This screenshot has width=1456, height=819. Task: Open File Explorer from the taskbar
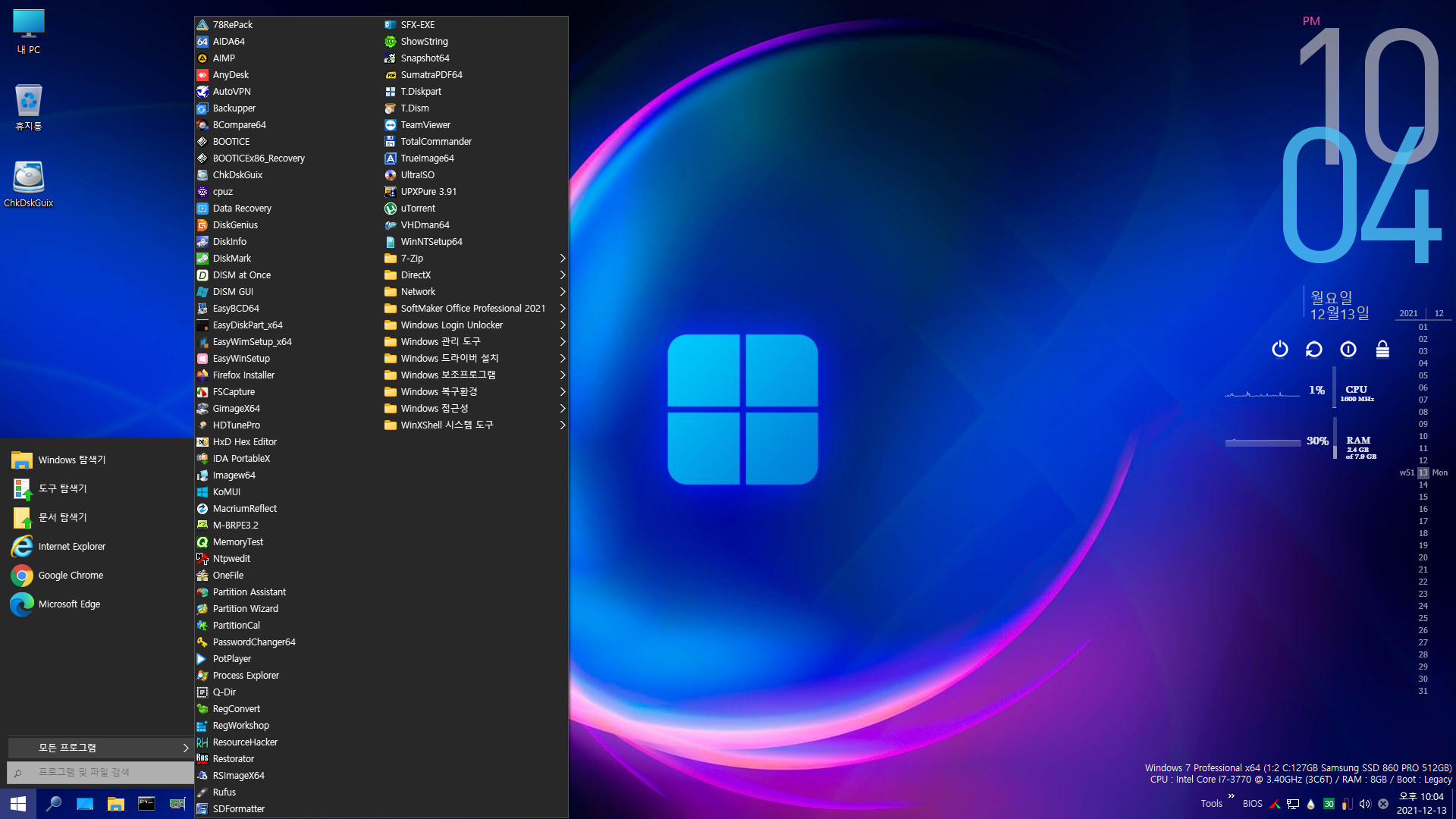coord(115,804)
